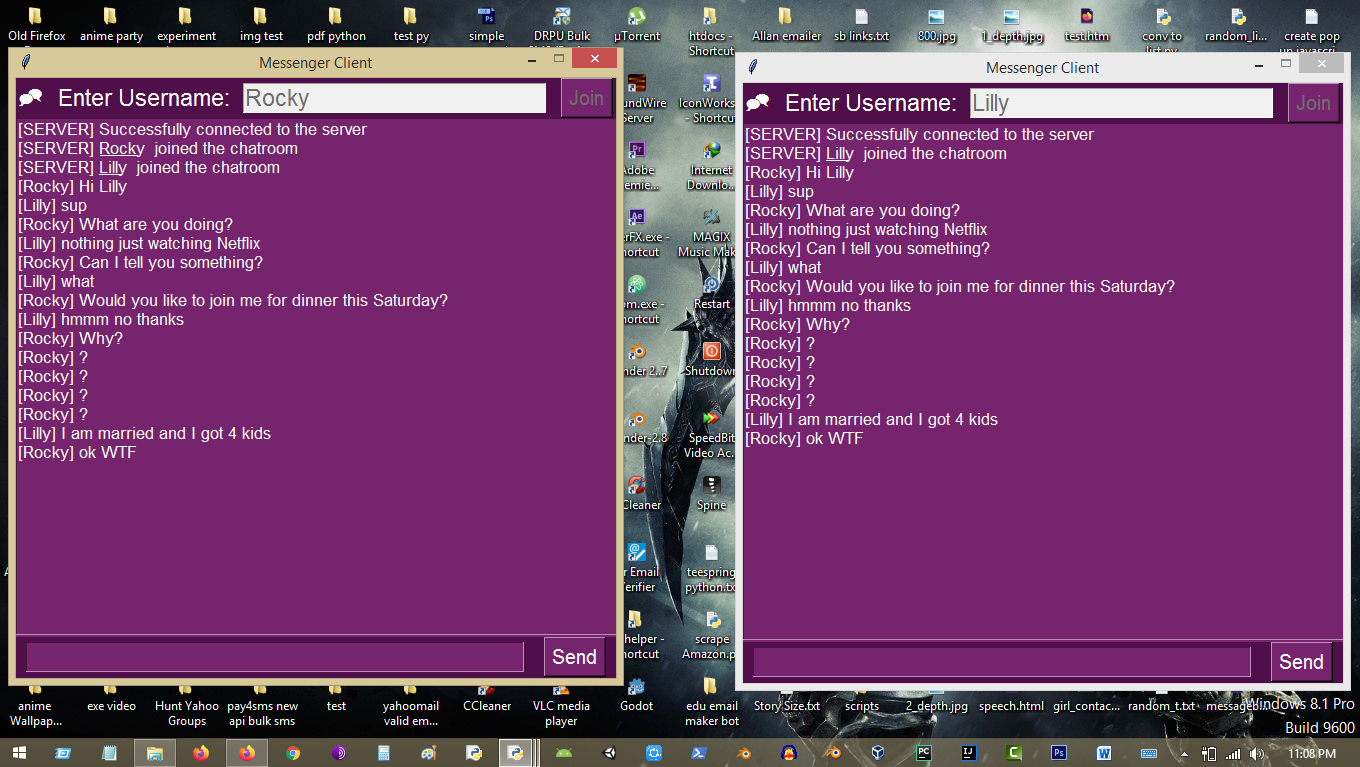The width and height of the screenshot is (1360, 767).
Task: Select the edu email maker bot folder
Action: [711, 702]
